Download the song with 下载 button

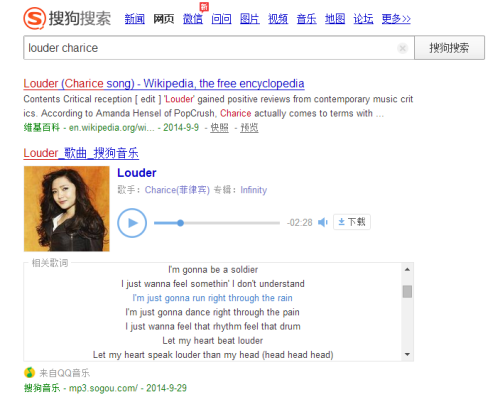click(352, 222)
